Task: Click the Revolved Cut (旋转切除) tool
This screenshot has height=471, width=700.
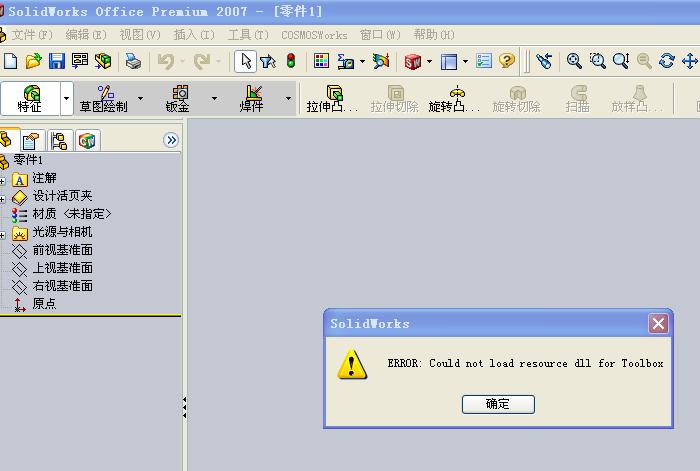Action: pos(517,99)
